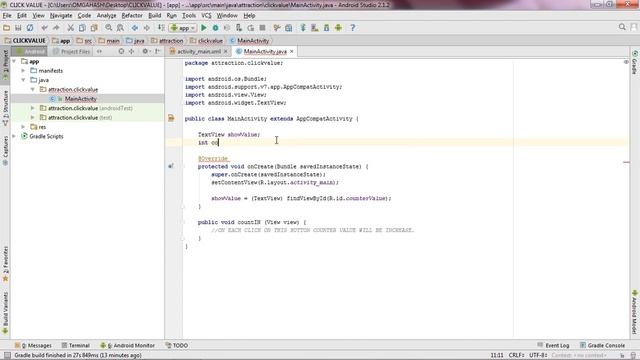The height and width of the screenshot is (360, 640).
Task: Click override gutter icon beside onCreate
Action: pos(171,166)
